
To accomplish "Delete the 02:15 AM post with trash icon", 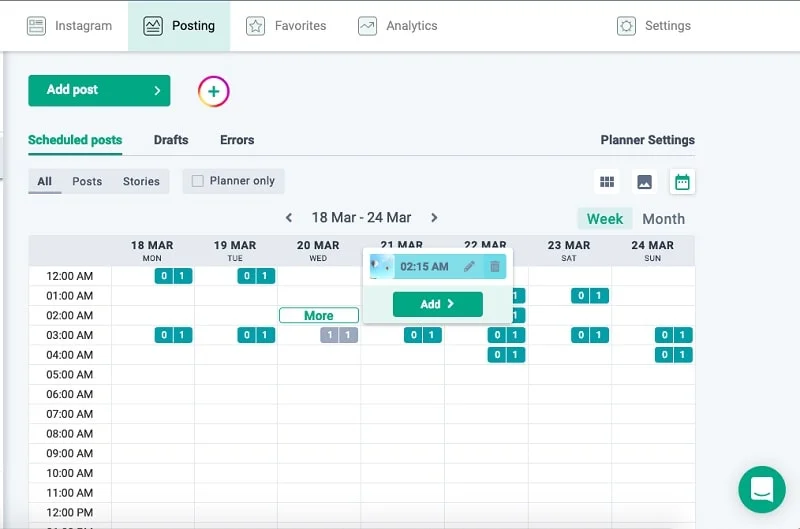I will 494,267.
